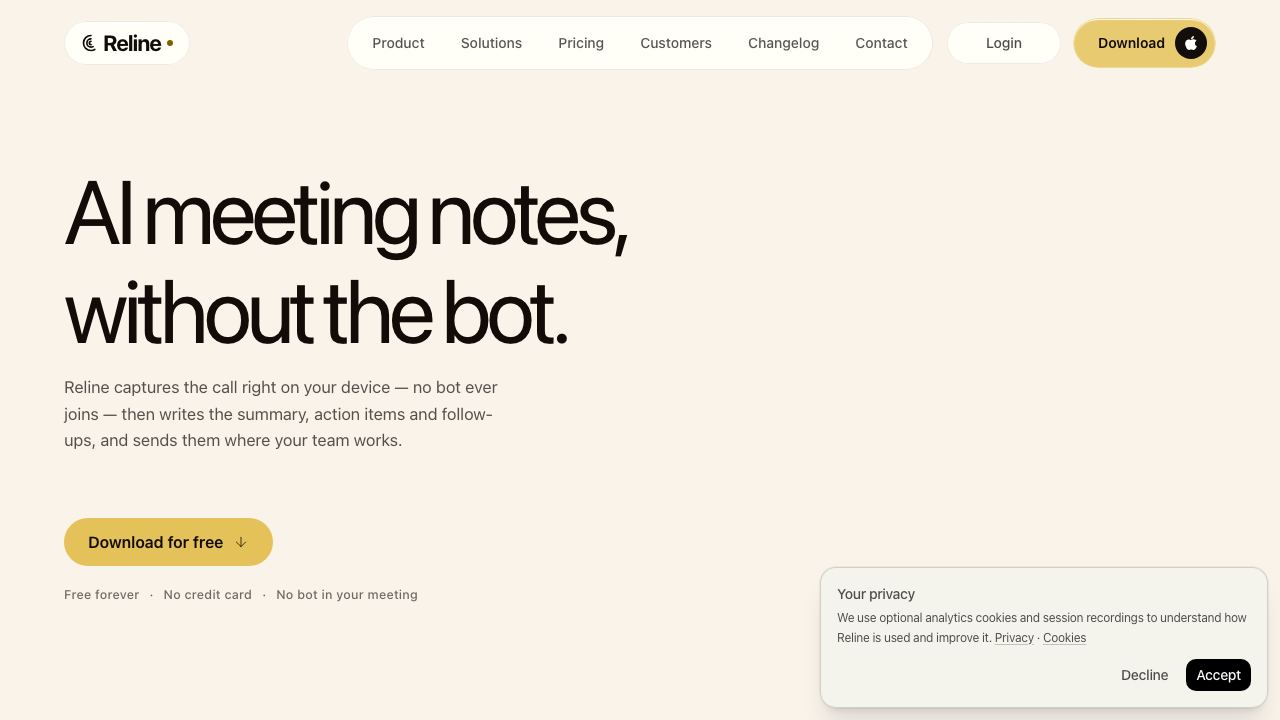Screen dimensions: 1280x720
Task: Decline optional cookies
Action: coord(1144,675)
